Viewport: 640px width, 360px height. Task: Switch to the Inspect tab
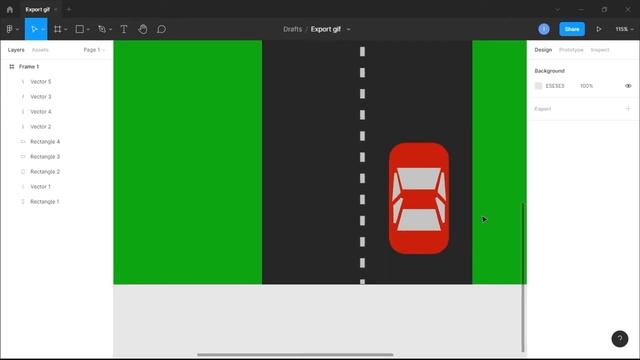[x=600, y=50]
